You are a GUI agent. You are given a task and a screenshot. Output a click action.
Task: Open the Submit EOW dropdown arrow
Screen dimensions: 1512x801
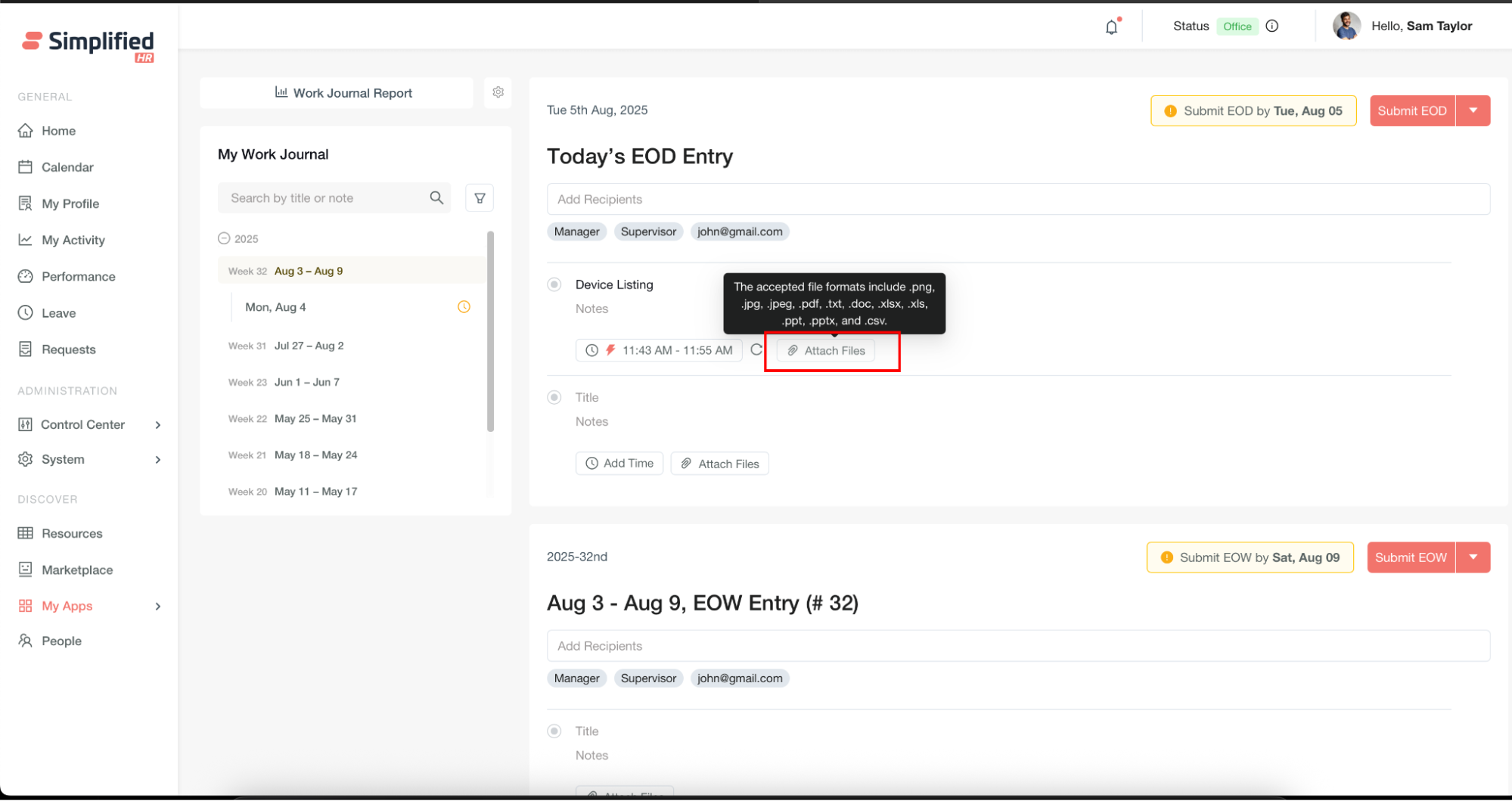[1473, 557]
